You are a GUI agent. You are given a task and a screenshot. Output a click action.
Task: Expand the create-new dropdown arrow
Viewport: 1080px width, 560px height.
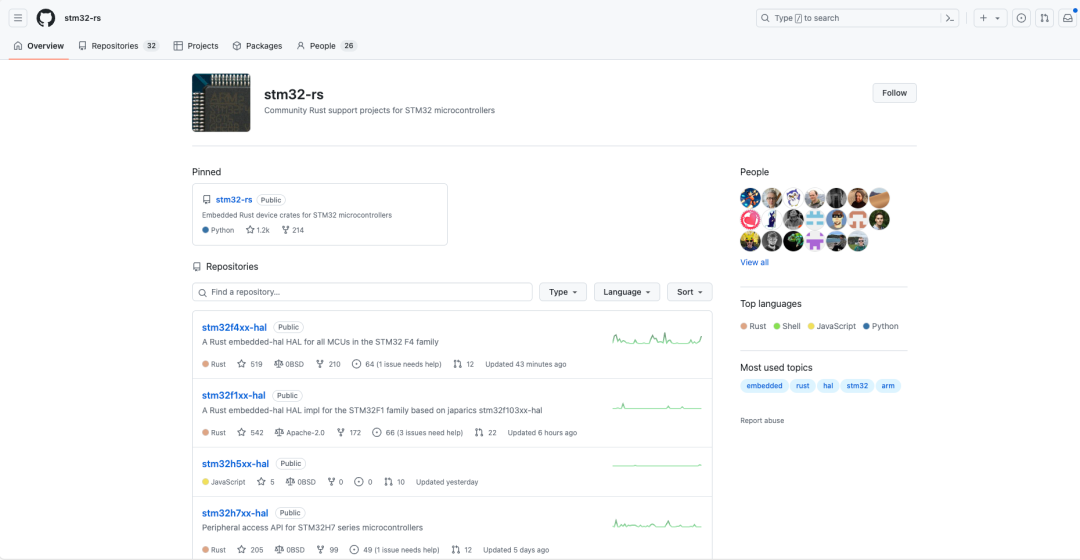997,19
